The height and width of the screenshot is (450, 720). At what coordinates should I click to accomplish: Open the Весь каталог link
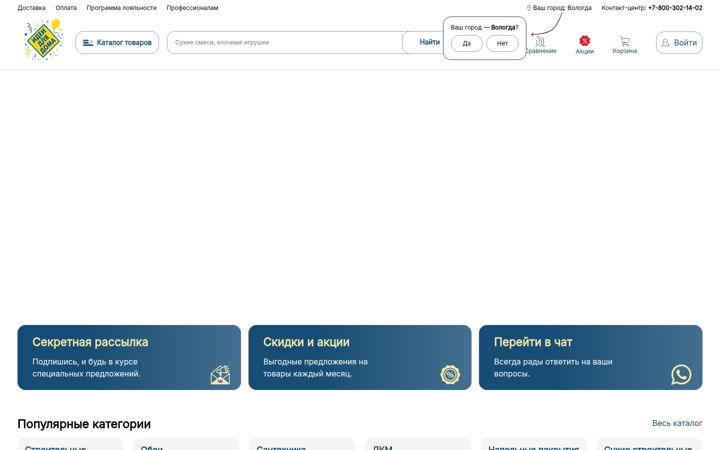pyautogui.click(x=677, y=423)
